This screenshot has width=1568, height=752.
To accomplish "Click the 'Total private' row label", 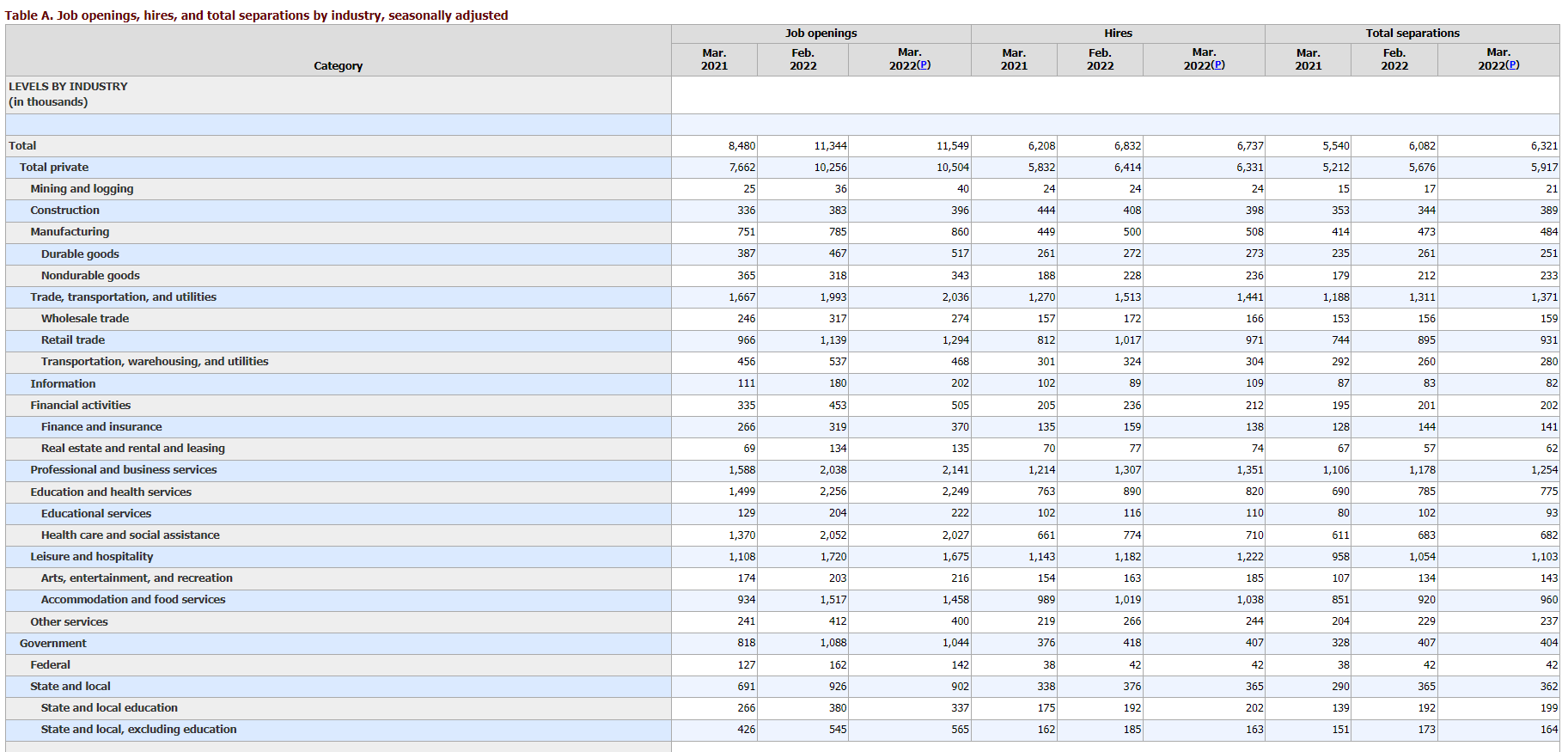I will click(54, 168).
